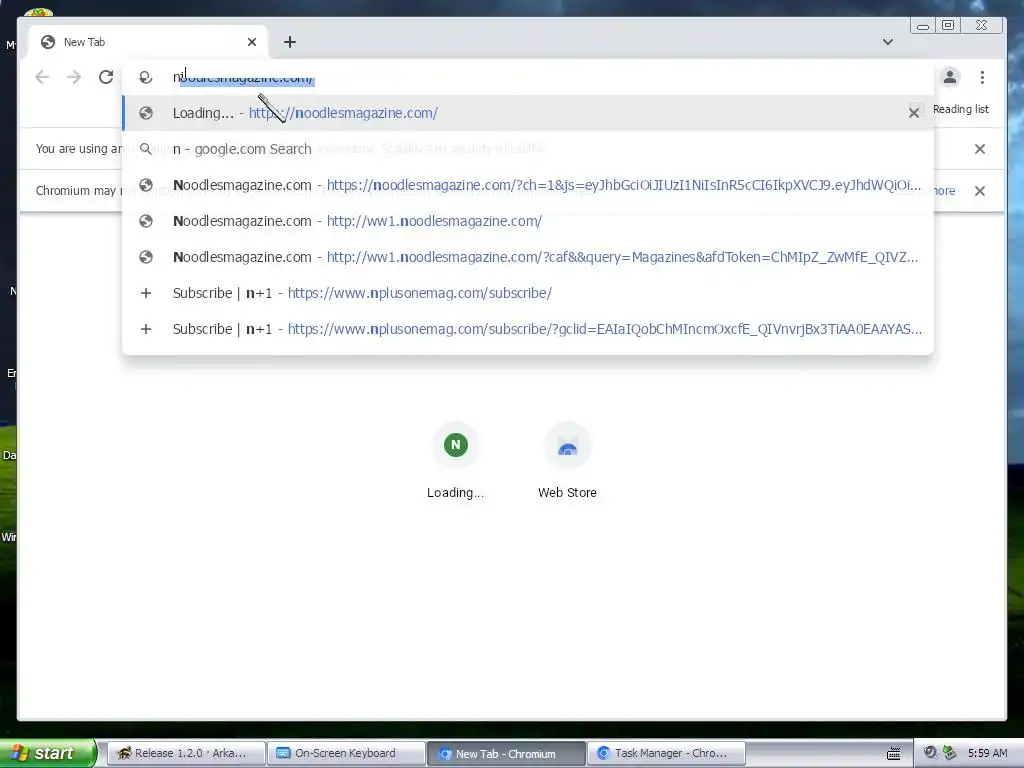Switch to Task Manager taskbar item

click(666, 753)
